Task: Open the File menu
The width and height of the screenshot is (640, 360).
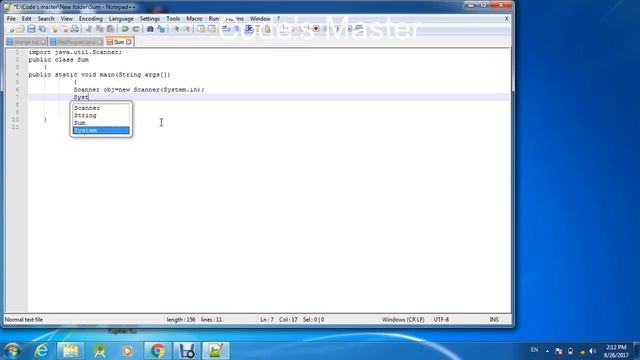Action: coord(11,19)
